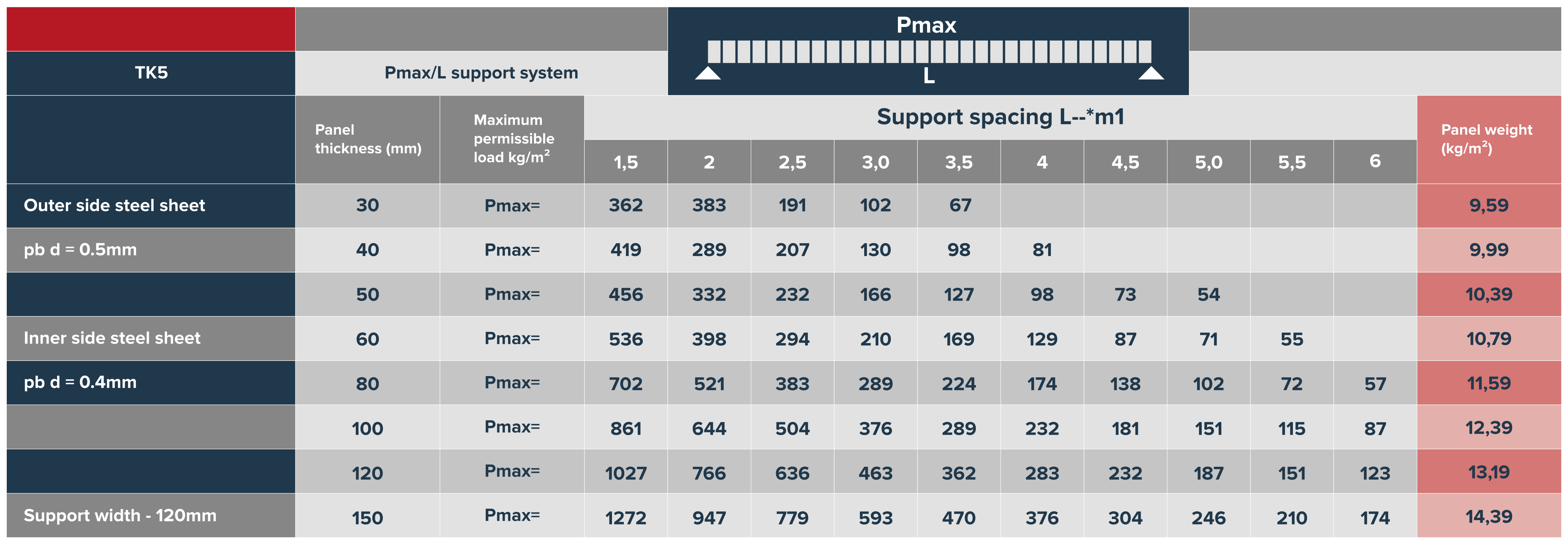Select the value 1272 in 150mm row
The width and height of the screenshot is (1568, 544).
pyautogui.click(x=626, y=518)
